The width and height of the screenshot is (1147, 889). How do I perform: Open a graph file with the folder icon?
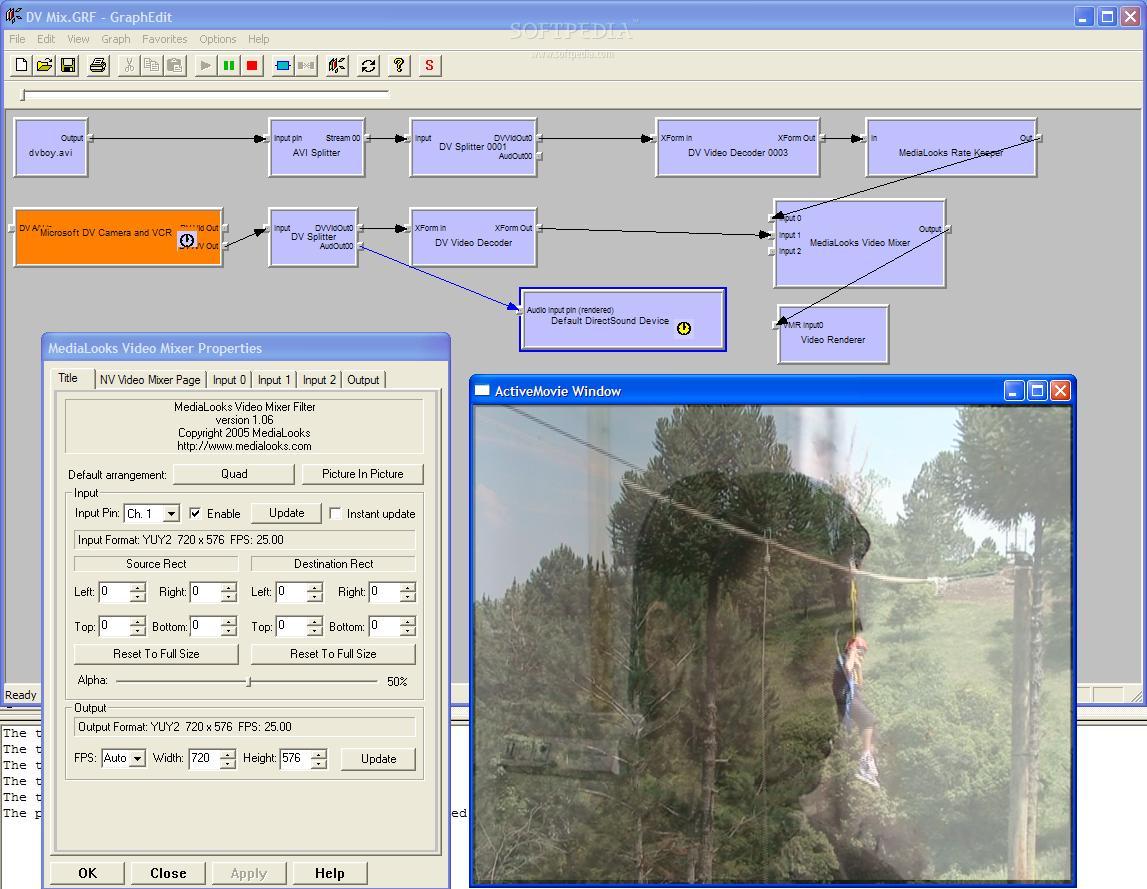click(x=45, y=65)
